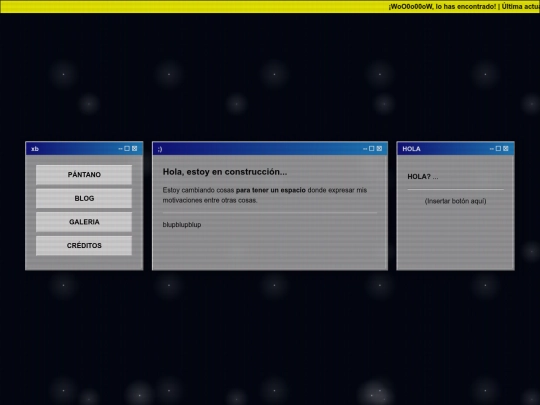540x405 pixels.
Task: Maximize the ;) window
Action: click(372, 148)
